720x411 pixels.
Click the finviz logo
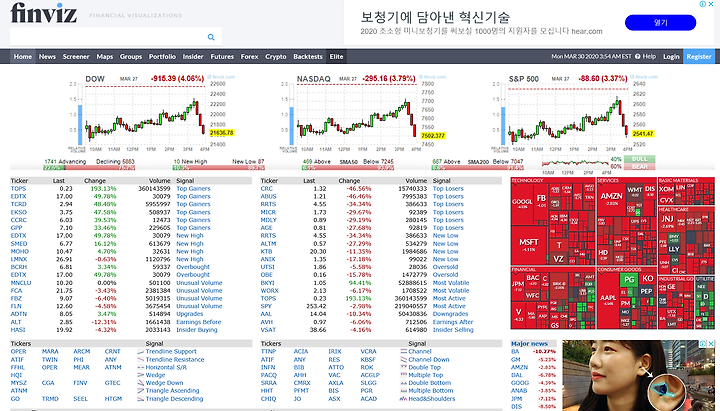(43, 13)
